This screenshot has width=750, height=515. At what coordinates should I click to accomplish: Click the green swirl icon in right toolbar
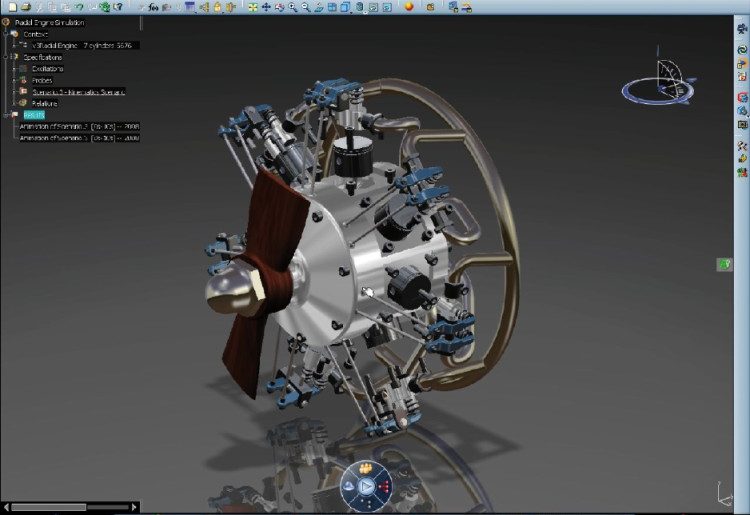[742, 48]
